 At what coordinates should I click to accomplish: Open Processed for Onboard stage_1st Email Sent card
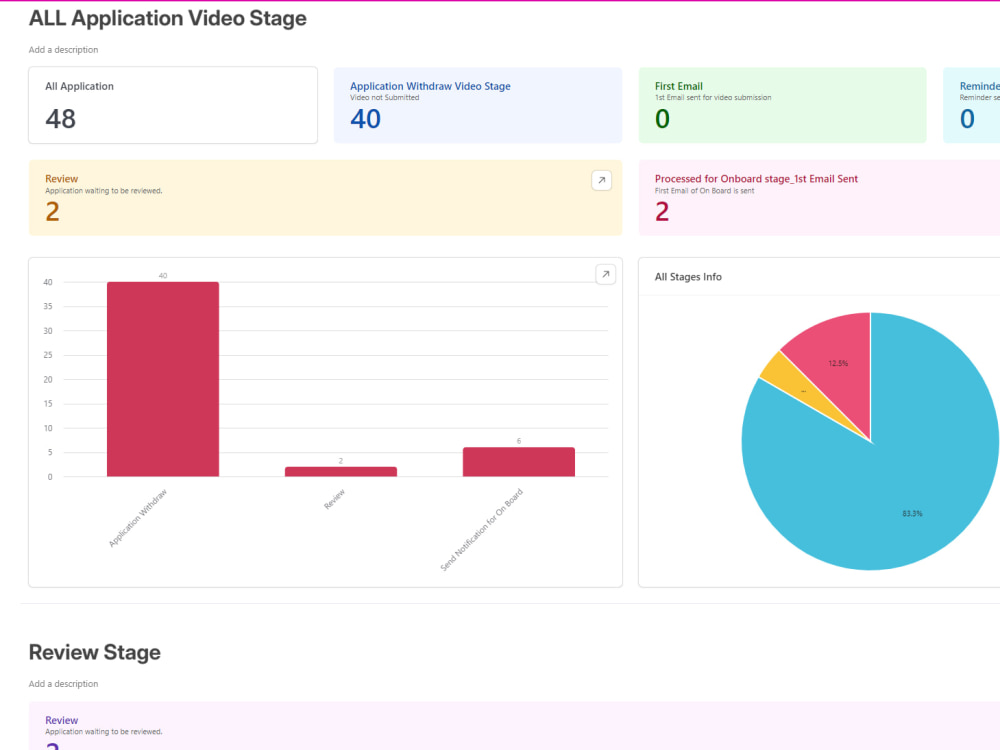819,198
